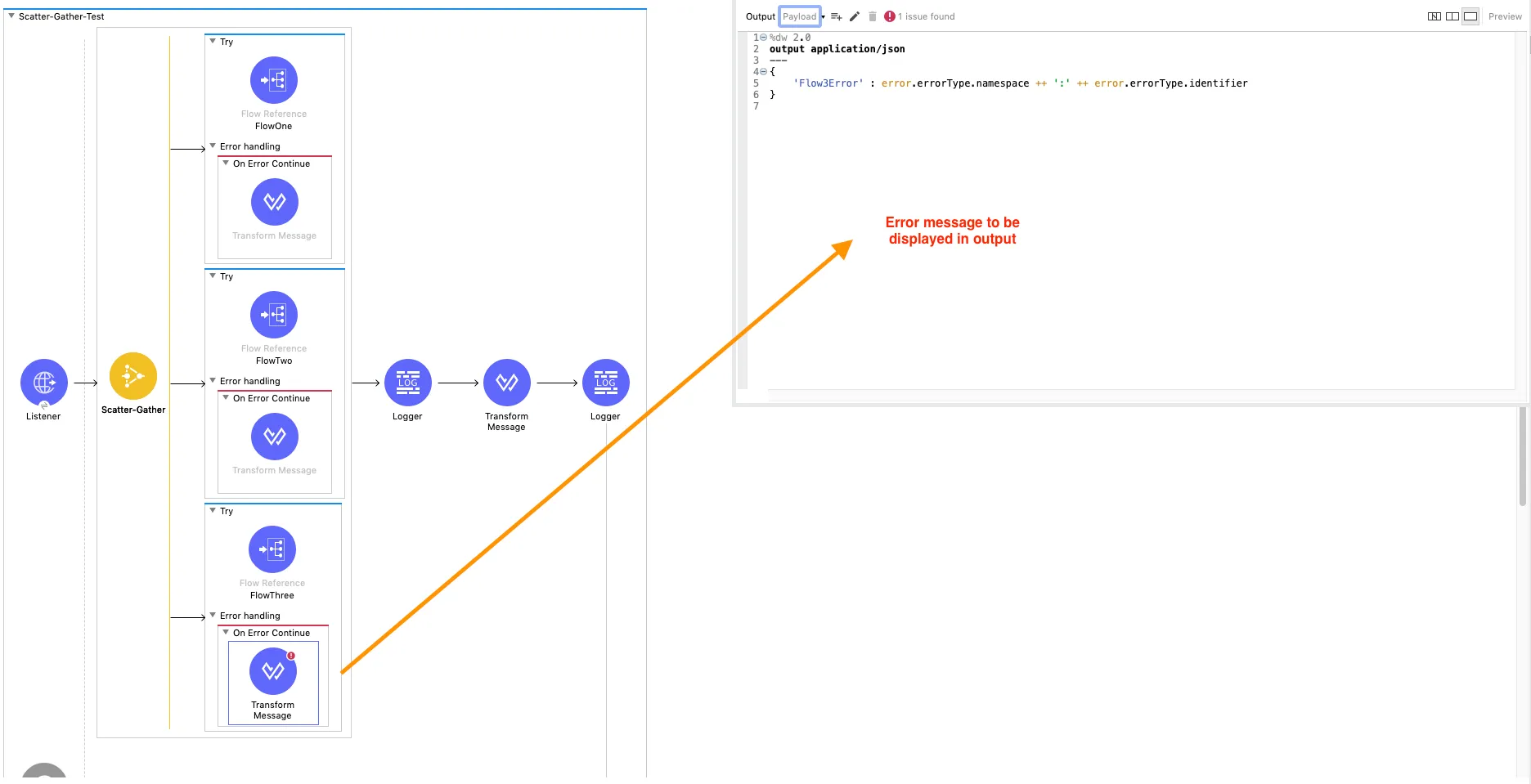Collapse On Error Continue under FlowThree
This screenshot has height=784, width=1531.
pos(226,632)
